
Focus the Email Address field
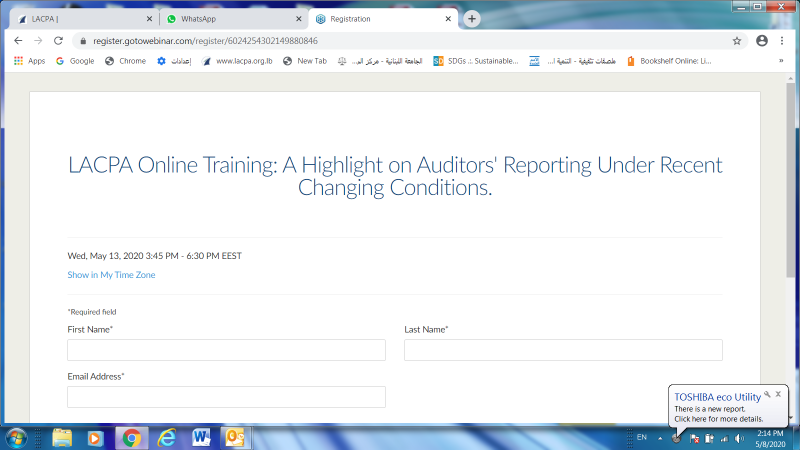click(227, 397)
